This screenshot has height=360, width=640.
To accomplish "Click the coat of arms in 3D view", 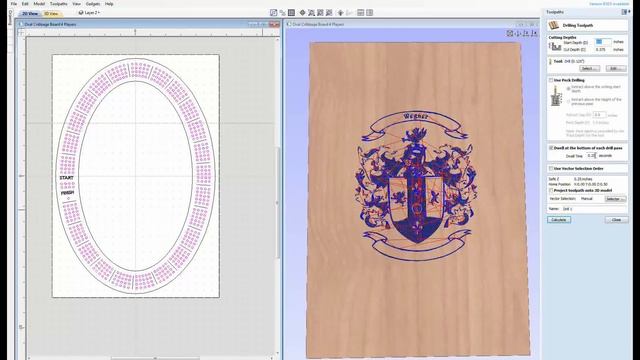I will [x=415, y=186].
